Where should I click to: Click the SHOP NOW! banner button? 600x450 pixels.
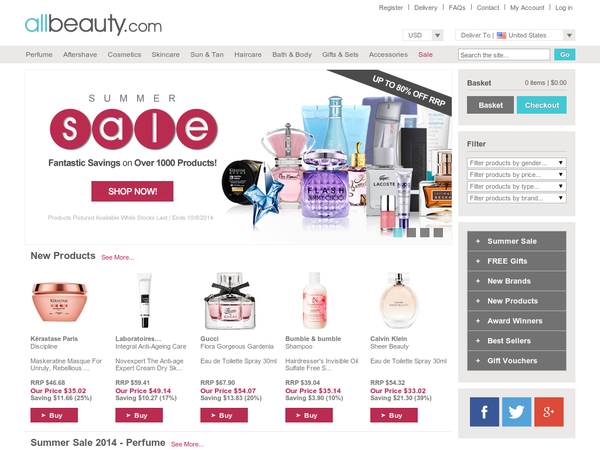[132, 191]
